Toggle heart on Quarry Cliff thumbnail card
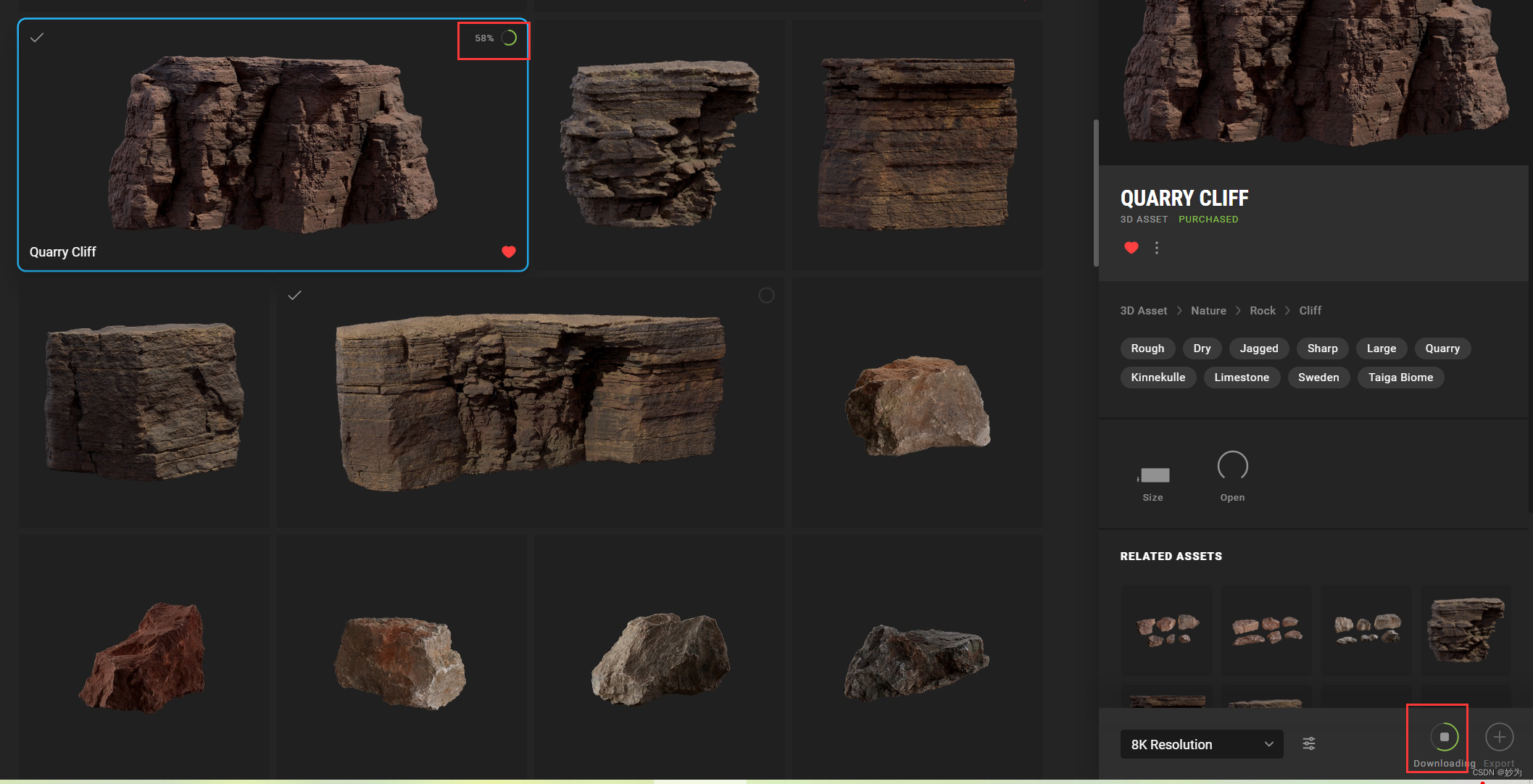Viewport: 1533px width, 784px height. 509,251
